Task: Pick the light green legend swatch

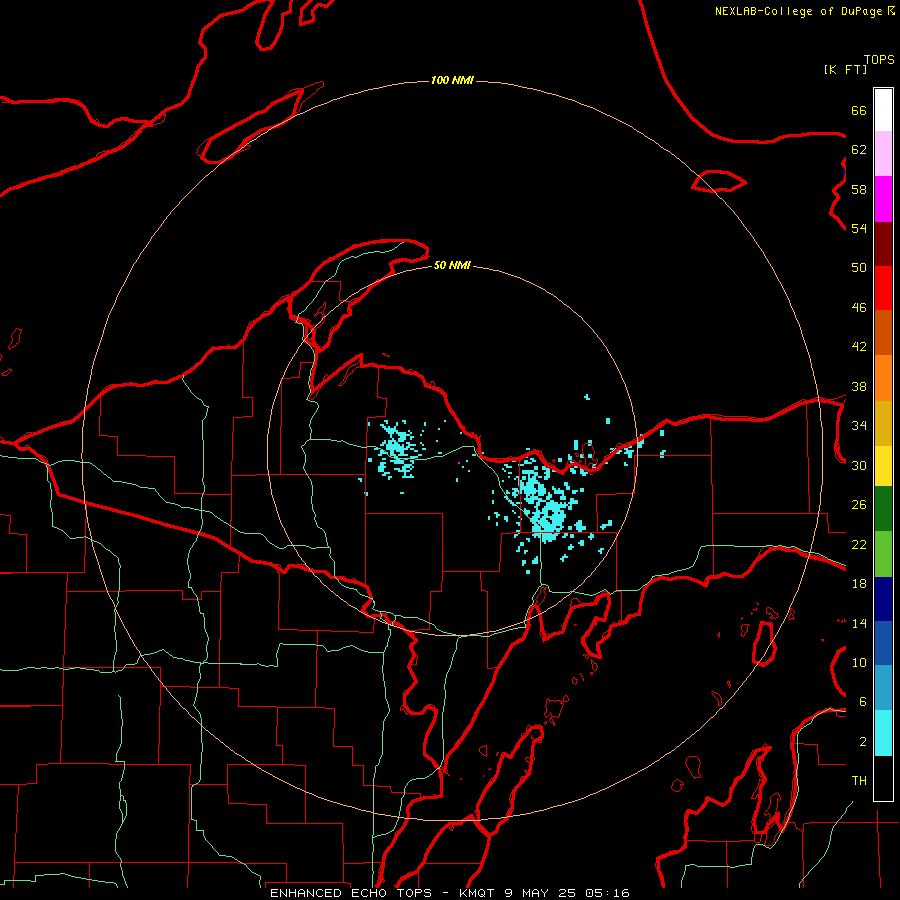Action: coord(883,554)
